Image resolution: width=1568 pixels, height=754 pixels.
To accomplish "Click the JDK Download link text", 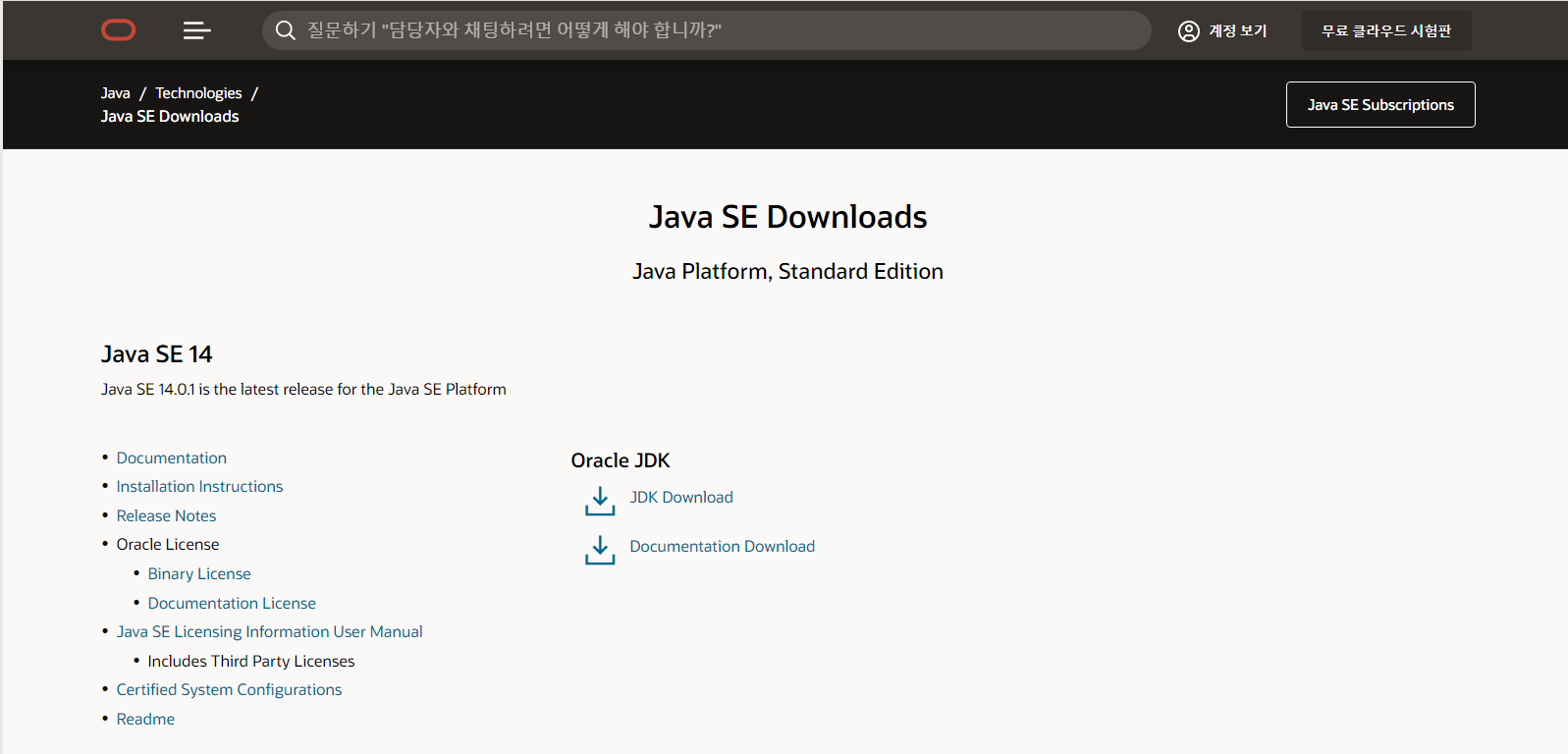I will click(x=681, y=497).
